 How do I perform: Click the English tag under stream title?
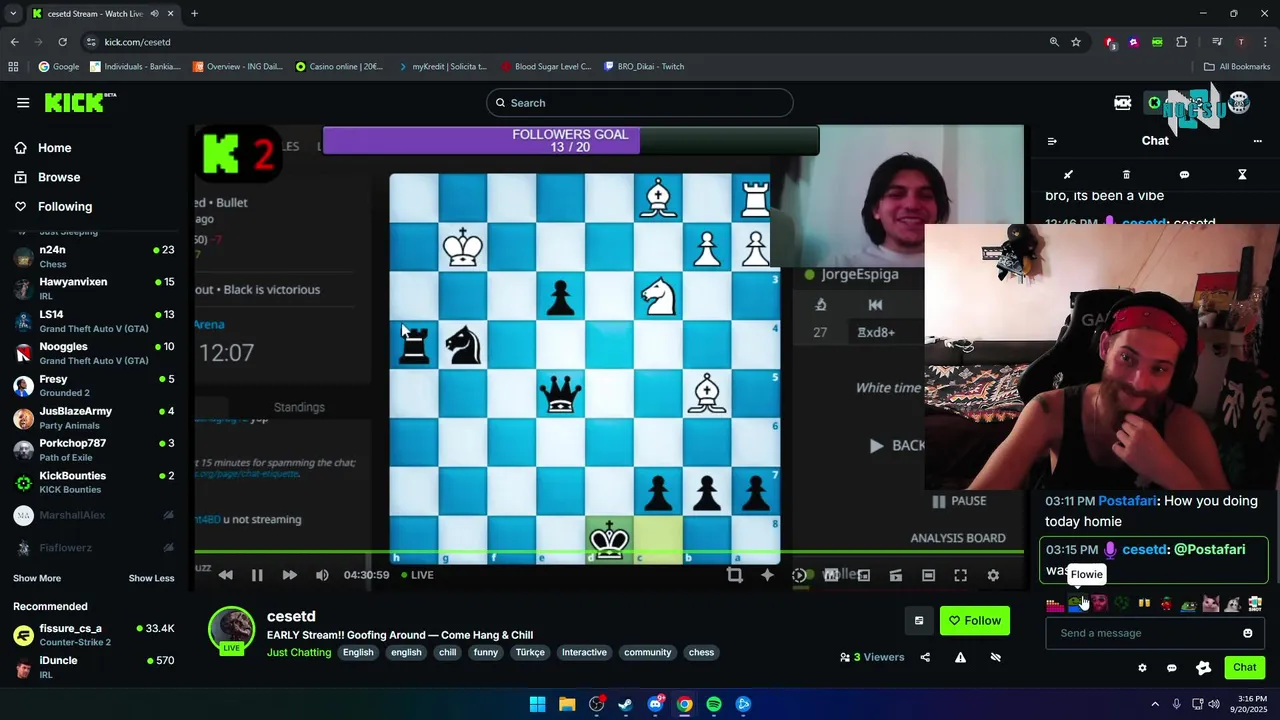pos(358,653)
